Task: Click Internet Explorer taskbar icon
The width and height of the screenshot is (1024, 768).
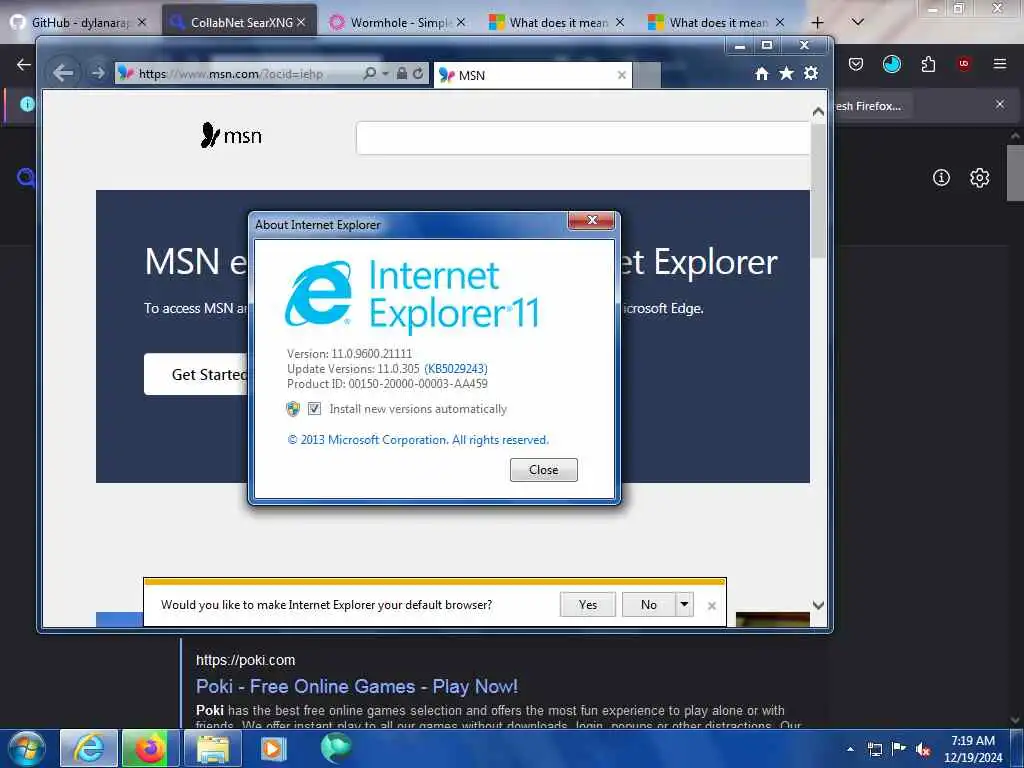Action: [89, 748]
